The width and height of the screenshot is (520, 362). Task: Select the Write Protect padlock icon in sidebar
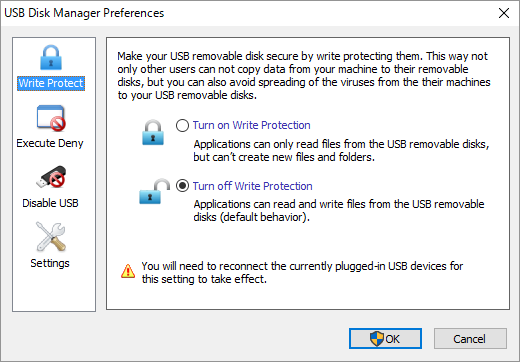click(51, 57)
